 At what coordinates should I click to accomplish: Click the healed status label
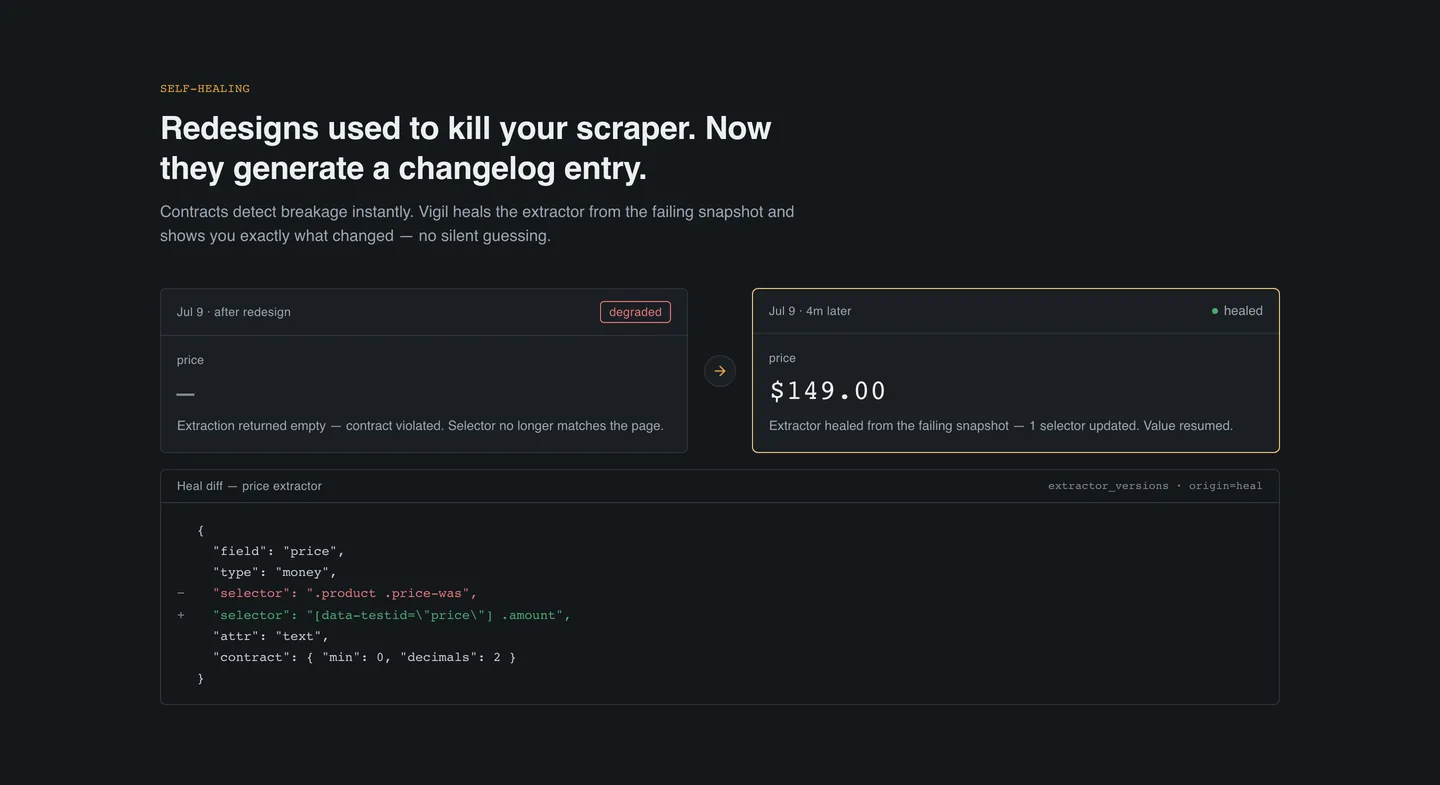click(1243, 311)
